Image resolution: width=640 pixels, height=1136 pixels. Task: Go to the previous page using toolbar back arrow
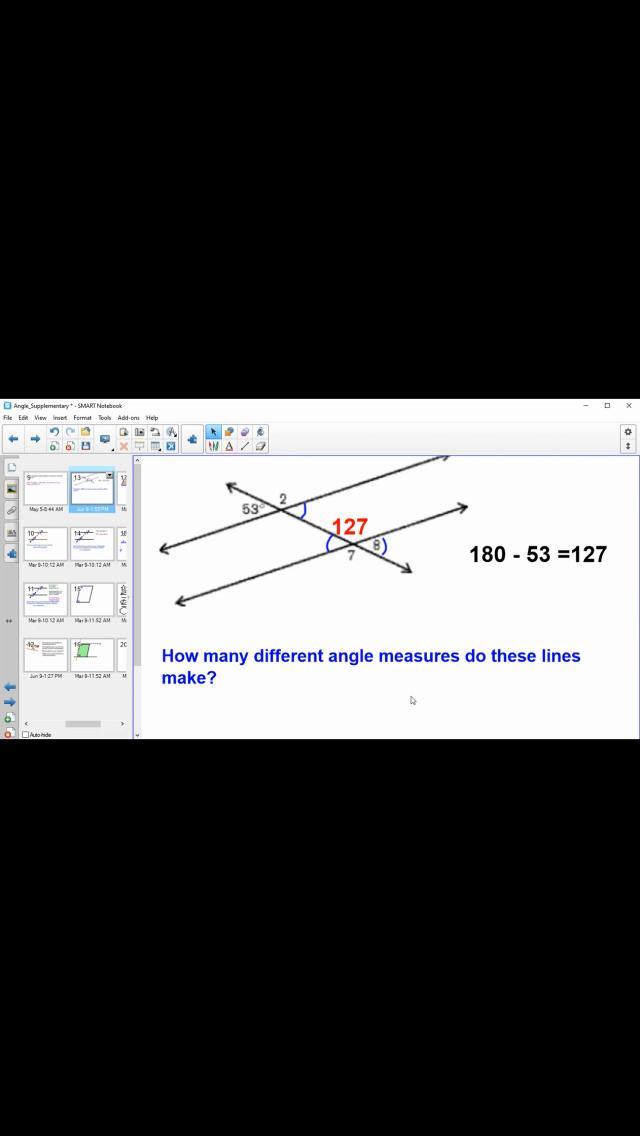(x=13, y=439)
